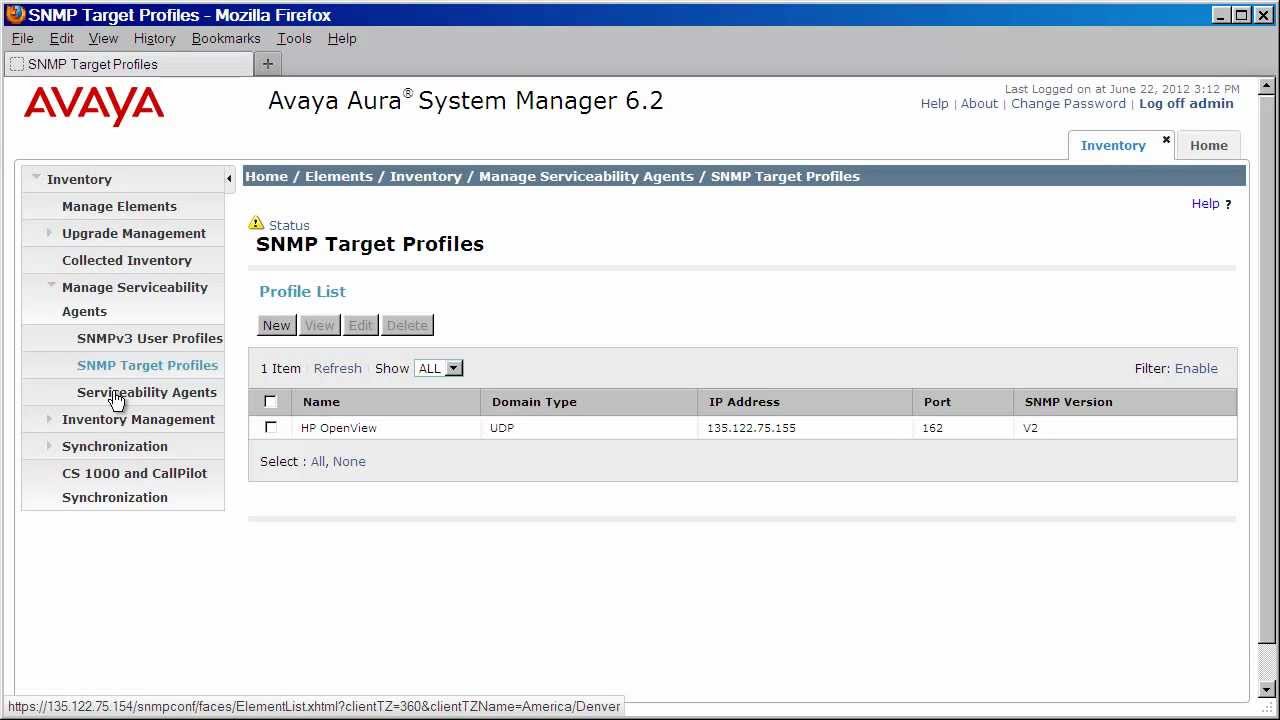Click the Help link below the breadcrumb
The image size is (1280, 720).
[x=1205, y=203]
